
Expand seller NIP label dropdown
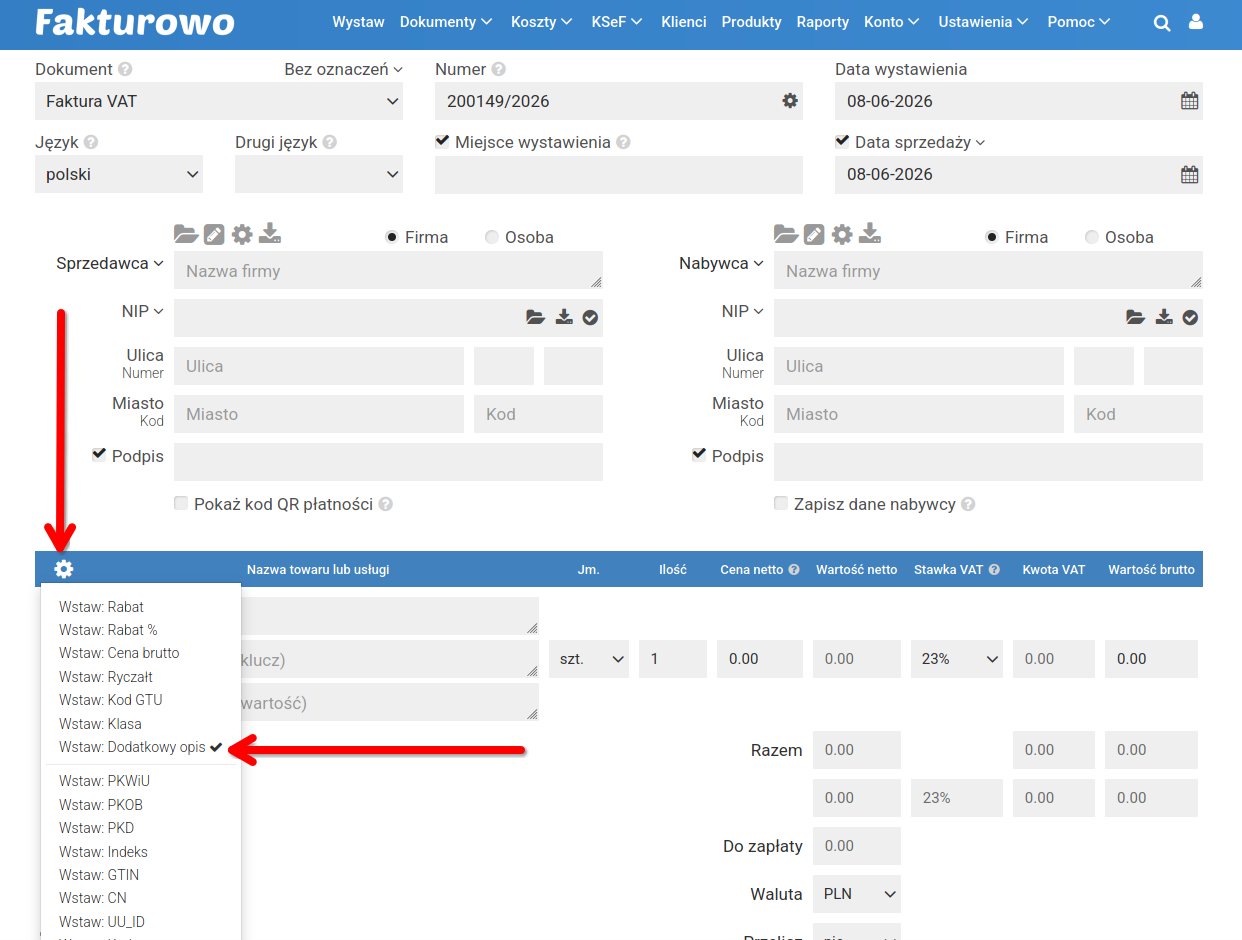[x=143, y=312]
